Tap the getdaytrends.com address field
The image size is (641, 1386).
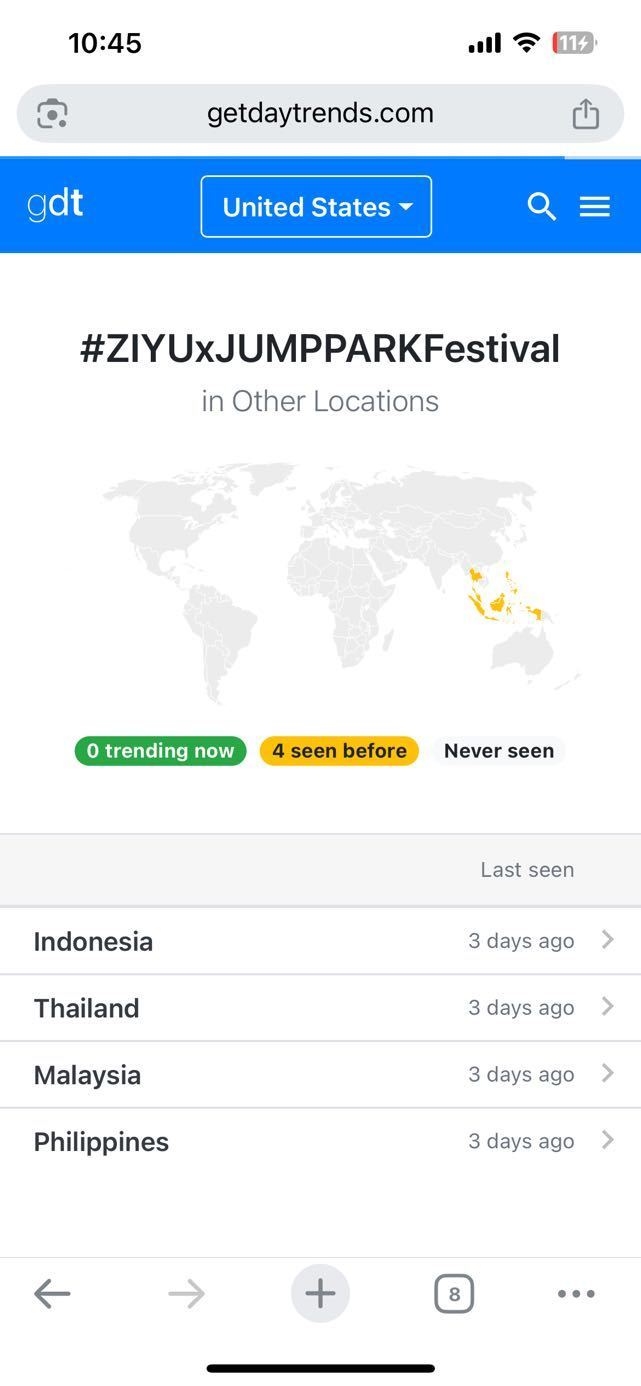click(320, 113)
